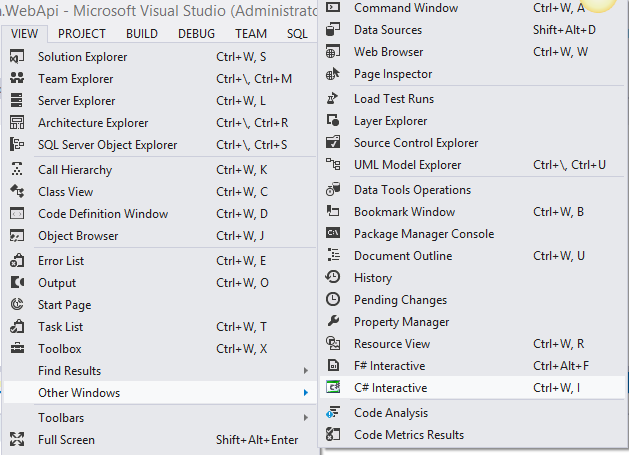Click the Class View icon
Screen dimensions: 629x455
17,191
